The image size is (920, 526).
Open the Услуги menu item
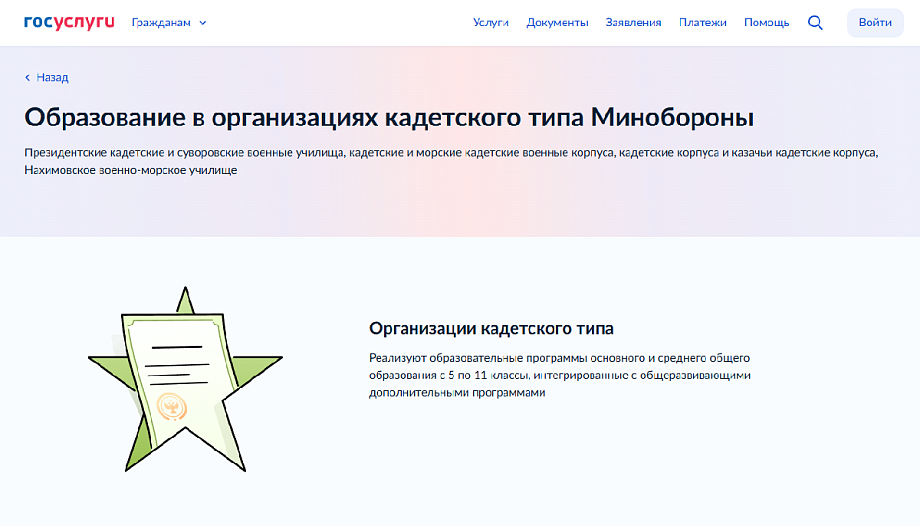(491, 22)
